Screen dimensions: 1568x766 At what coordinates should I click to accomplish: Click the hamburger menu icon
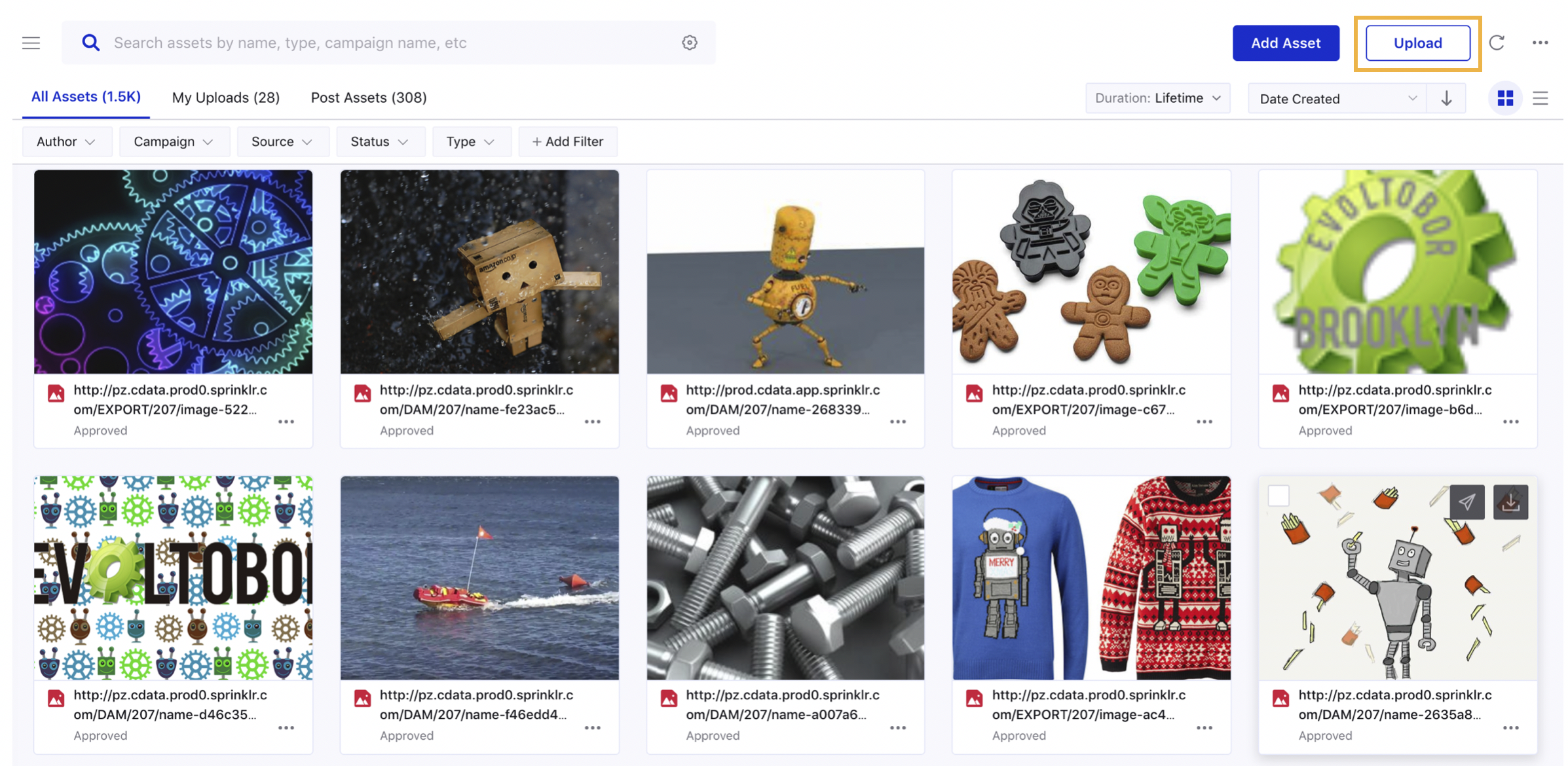[30, 42]
